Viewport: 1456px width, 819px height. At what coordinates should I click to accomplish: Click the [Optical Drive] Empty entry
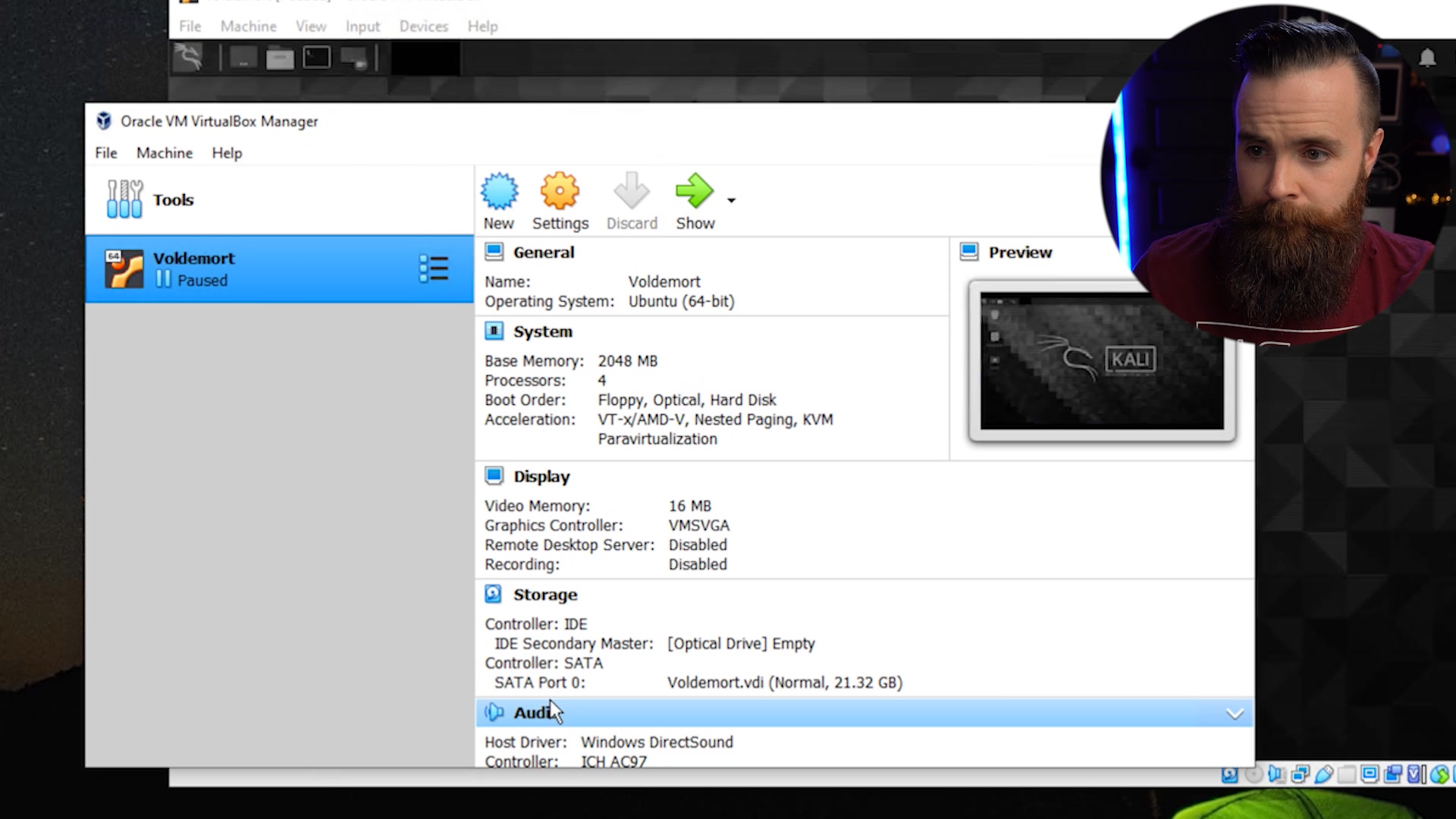coord(741,643)
